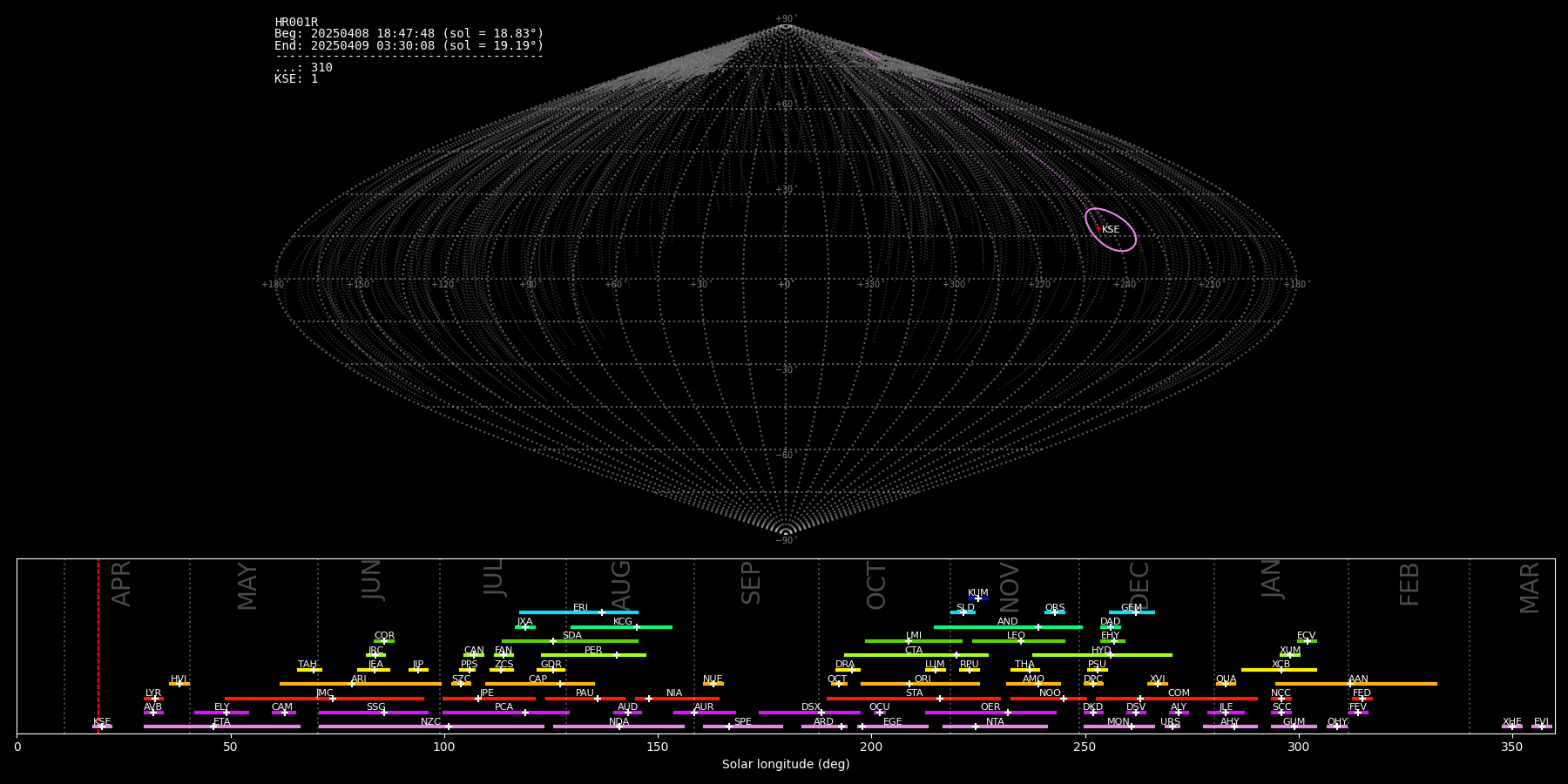Click the green ECV shower bar
The height and width of the screenshot is (784, 1568).
pos(1307,641)
